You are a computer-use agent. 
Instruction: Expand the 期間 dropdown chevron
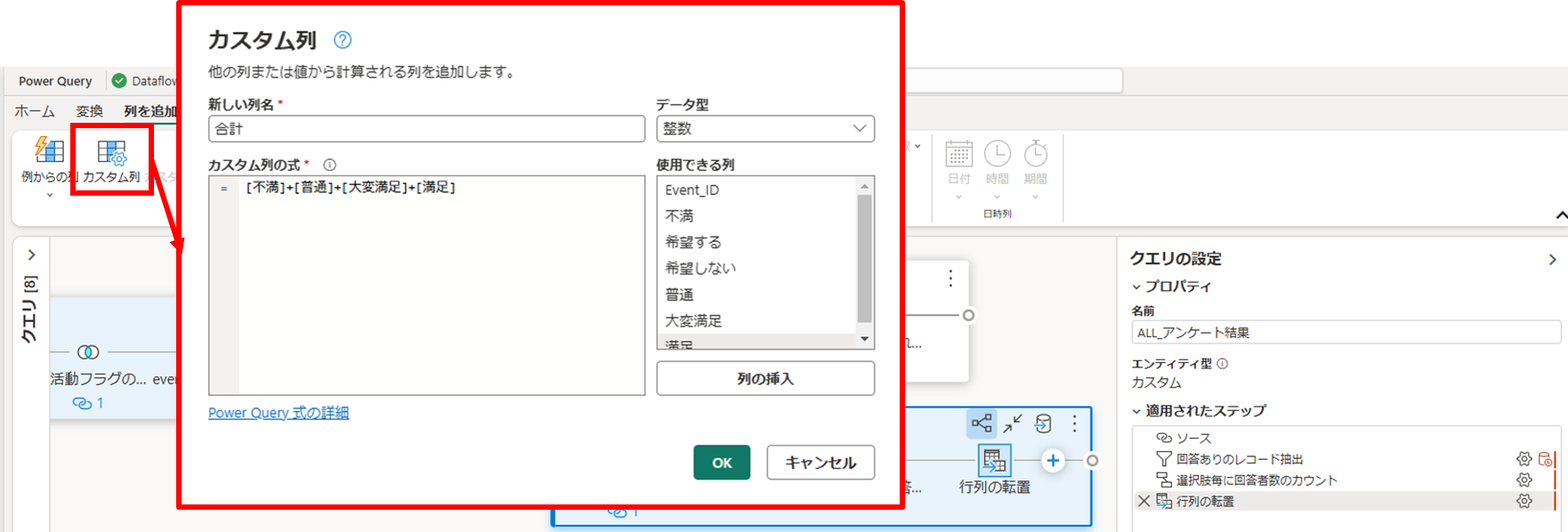(1035, 197)
